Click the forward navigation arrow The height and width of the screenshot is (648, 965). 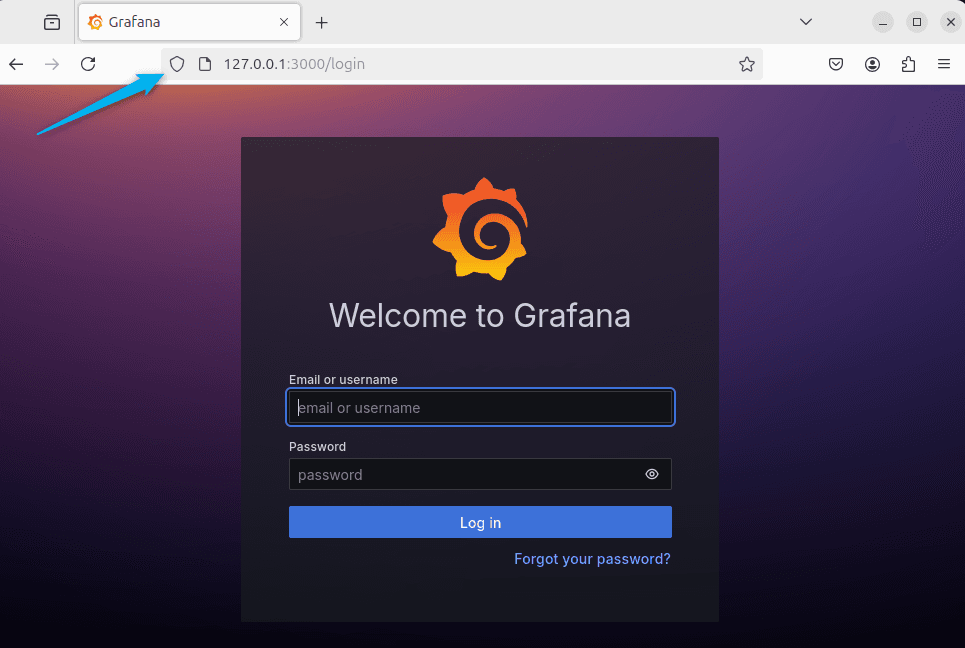click(52, 63)
